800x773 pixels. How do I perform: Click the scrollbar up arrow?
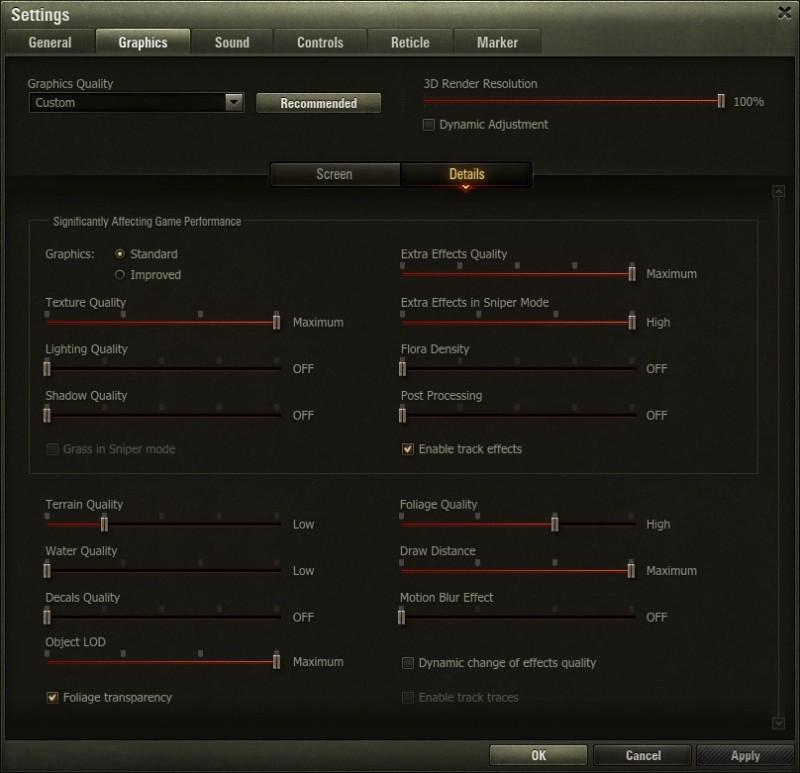[779, 191]
